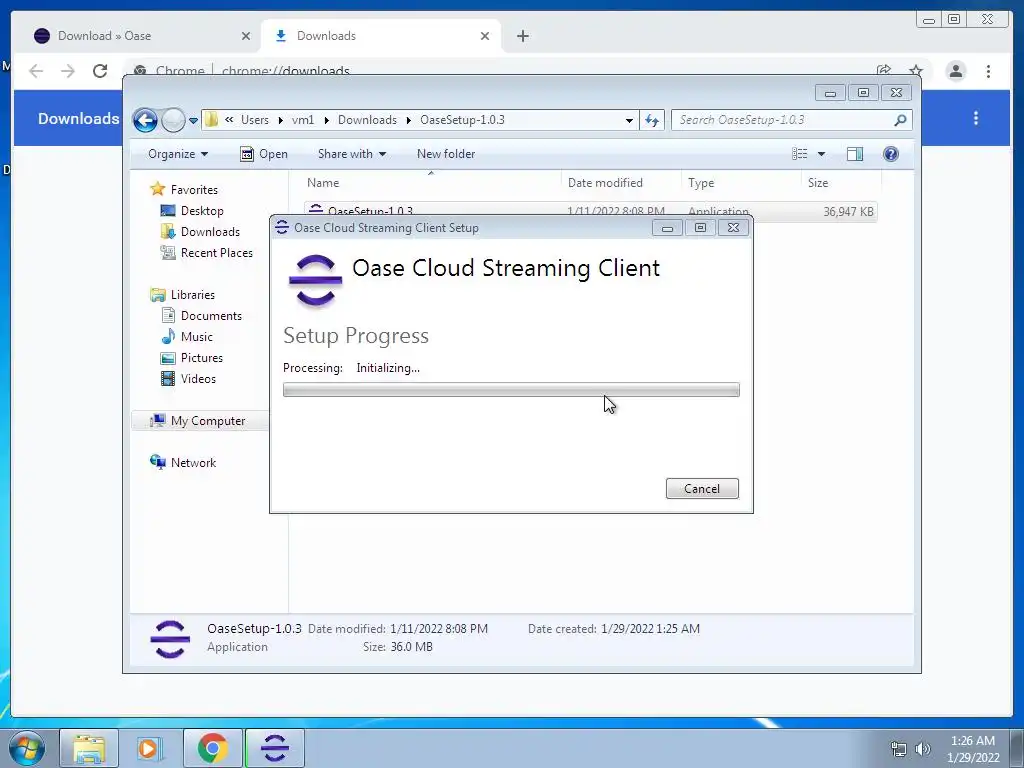Open the Chrome profile avatar
Screen dimensions: 1024x768
pyautogui.click(x=955, y=71)
